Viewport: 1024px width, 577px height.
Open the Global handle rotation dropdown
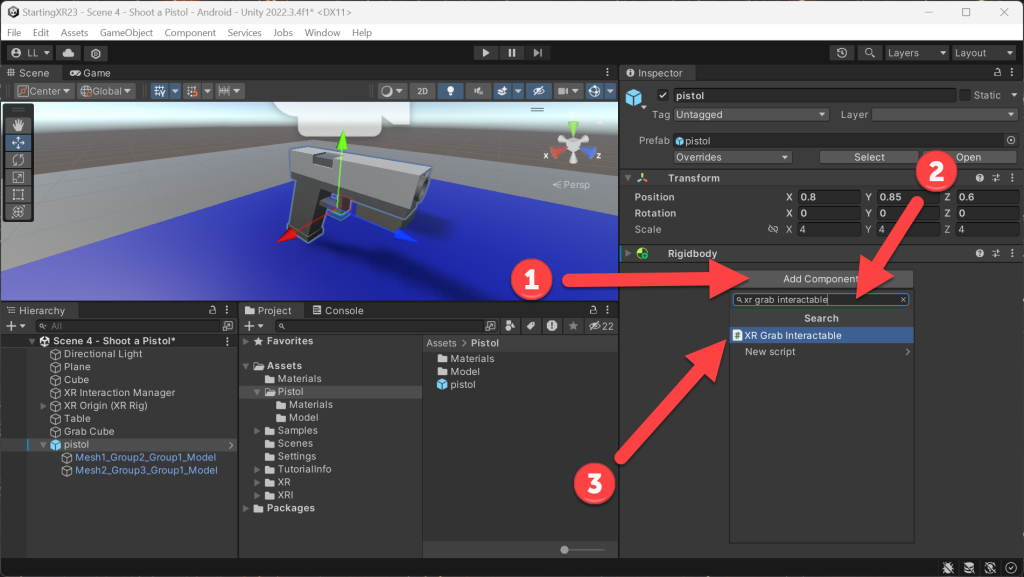pos(106,91)
